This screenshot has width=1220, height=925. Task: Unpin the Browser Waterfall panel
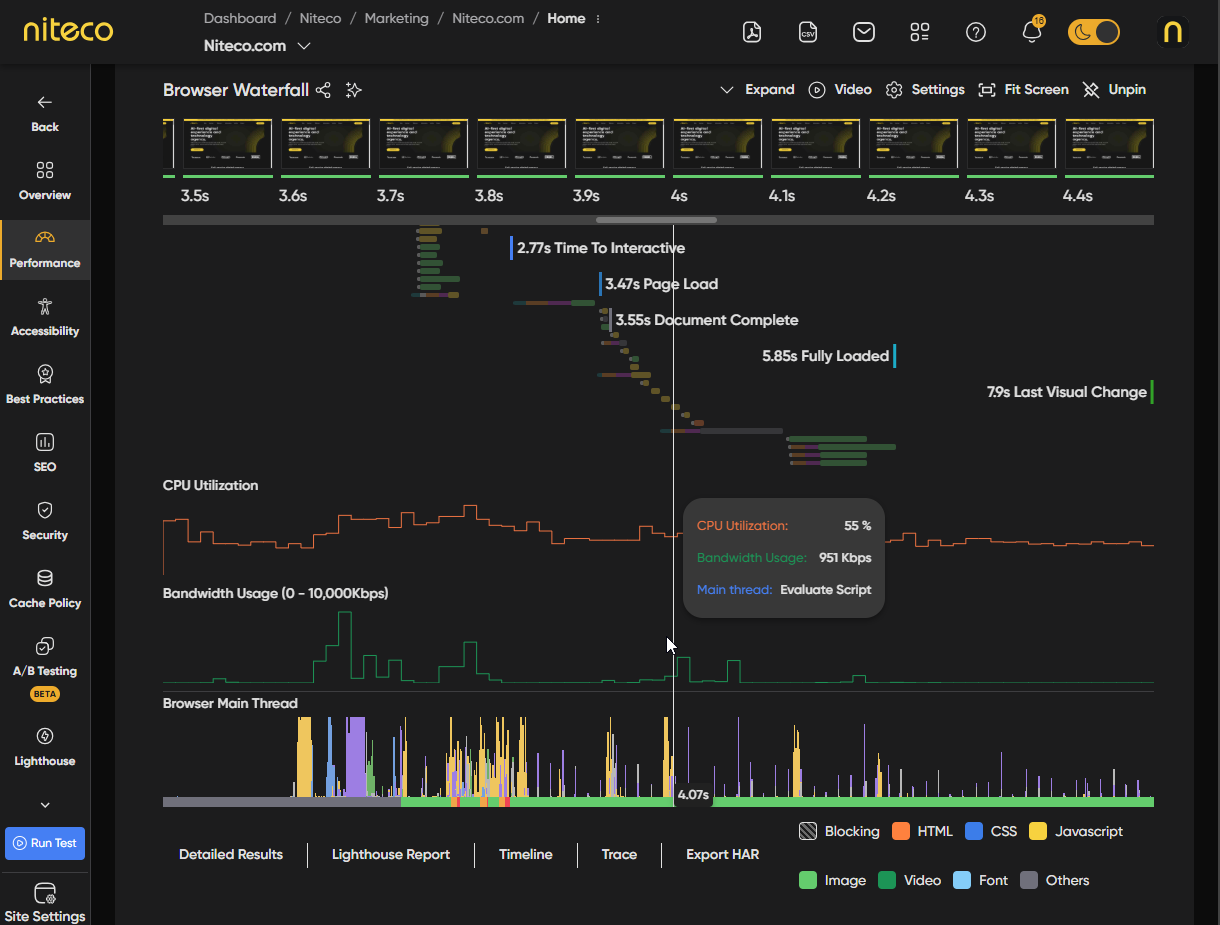pyautogui.click(x=1114, y=90)
